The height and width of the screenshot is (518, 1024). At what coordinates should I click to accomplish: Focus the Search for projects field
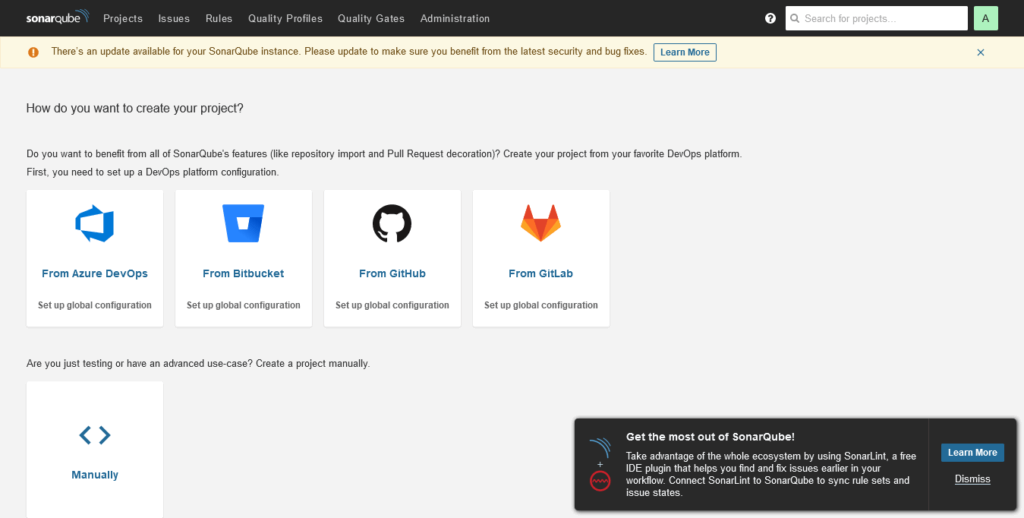876,18
